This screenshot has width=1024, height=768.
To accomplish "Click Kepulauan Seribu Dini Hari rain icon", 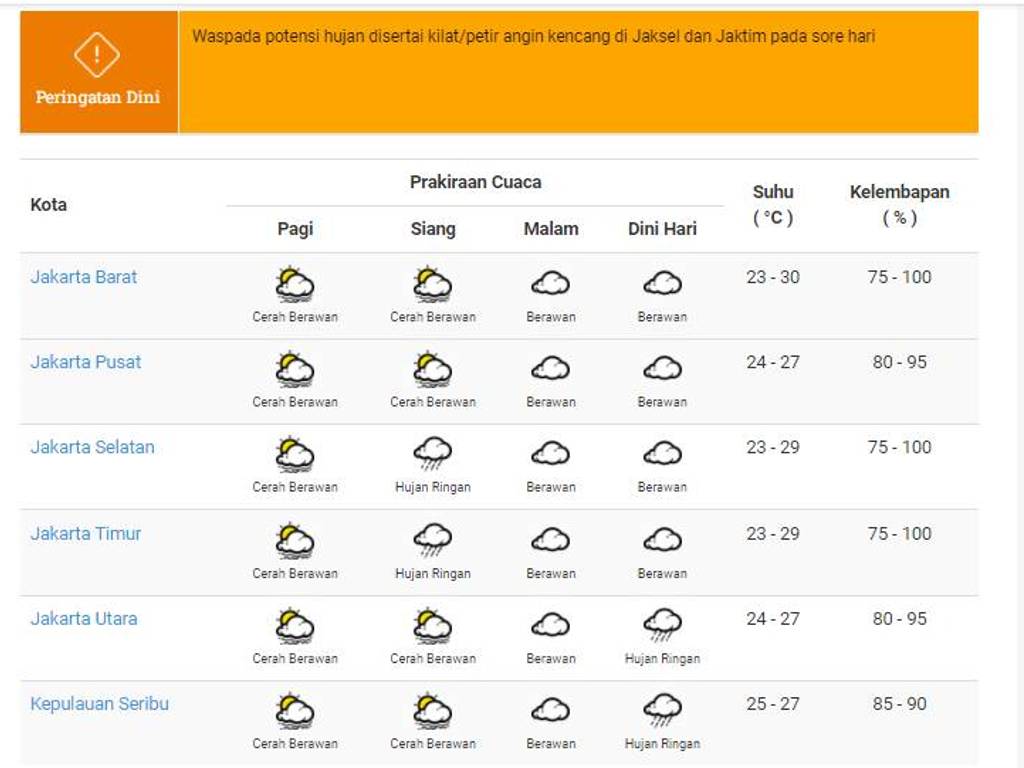I will 662,711.
